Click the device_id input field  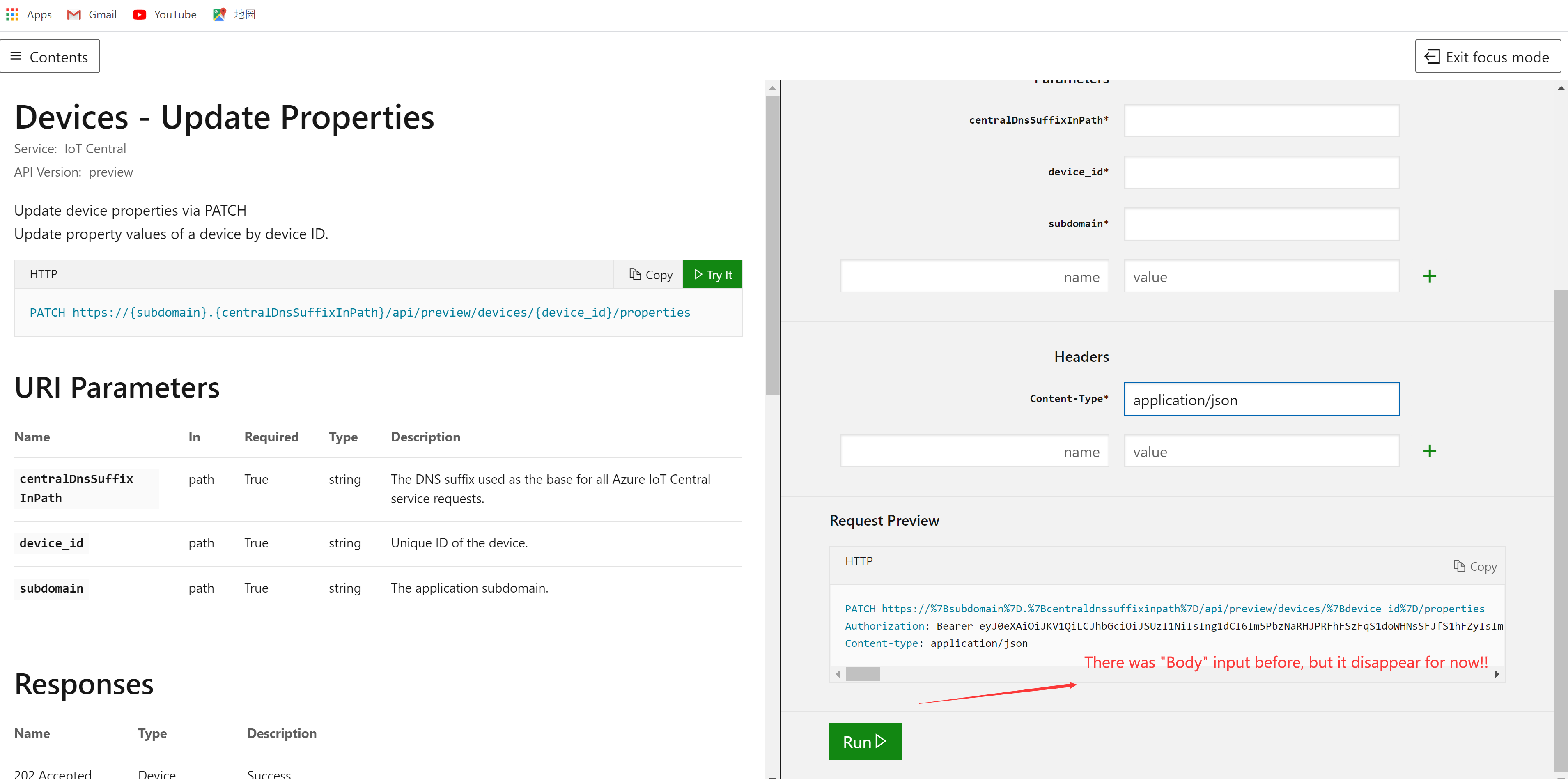pos(1261,172)
